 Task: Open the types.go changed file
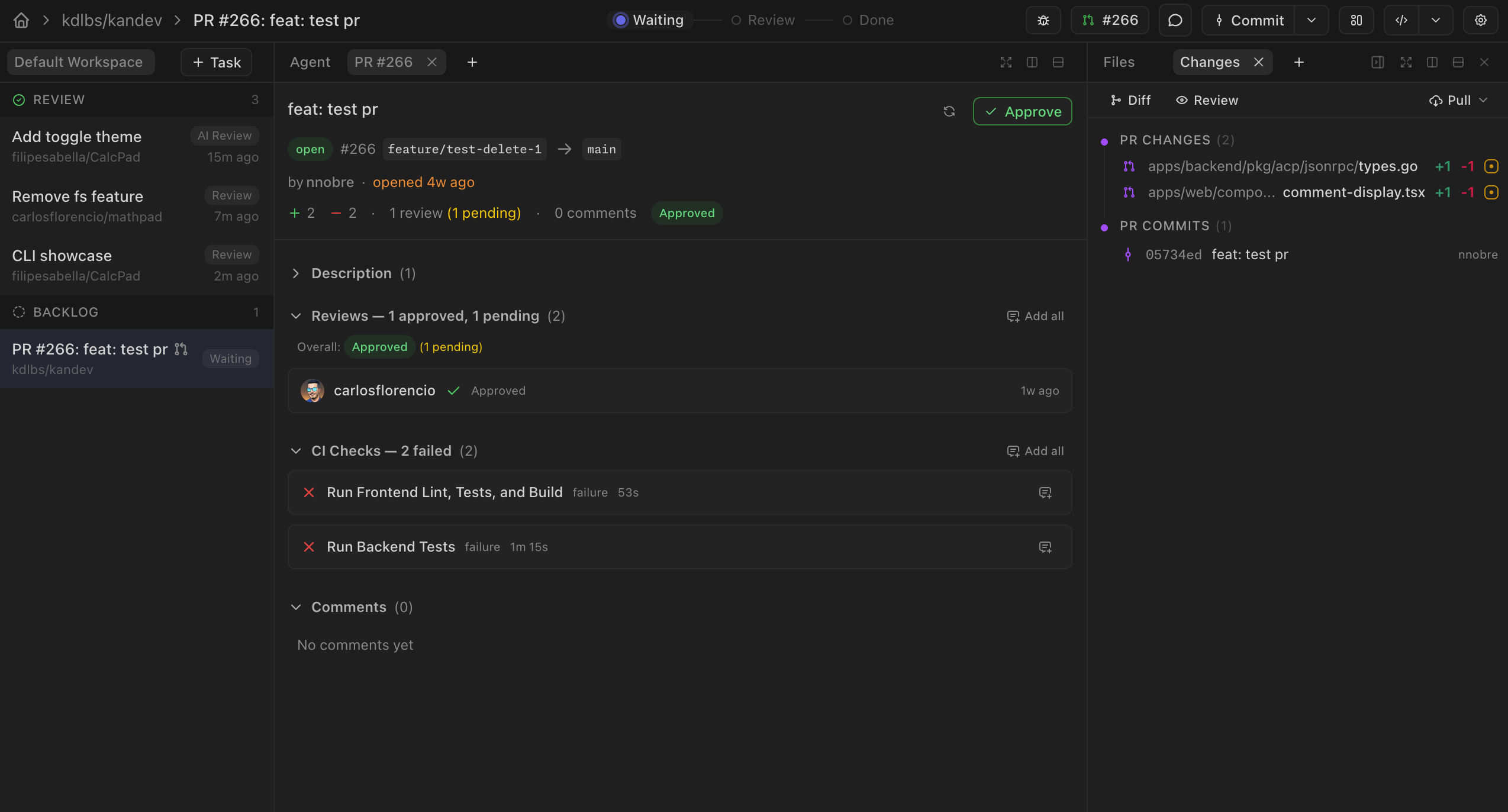[x=1283, y=166]
